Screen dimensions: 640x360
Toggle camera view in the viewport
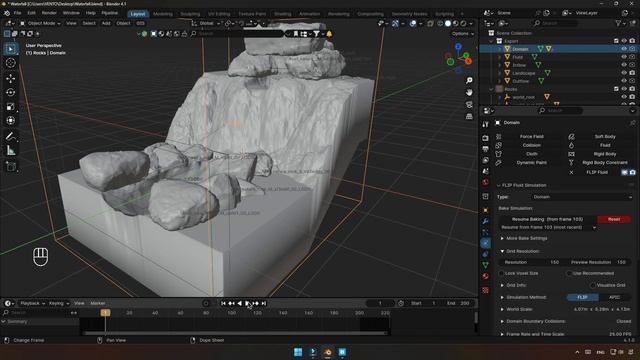pyautogui.click(x=469, y=104)
